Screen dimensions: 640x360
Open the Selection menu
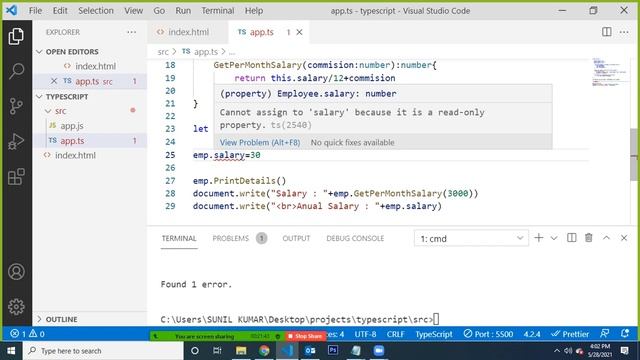96,11
